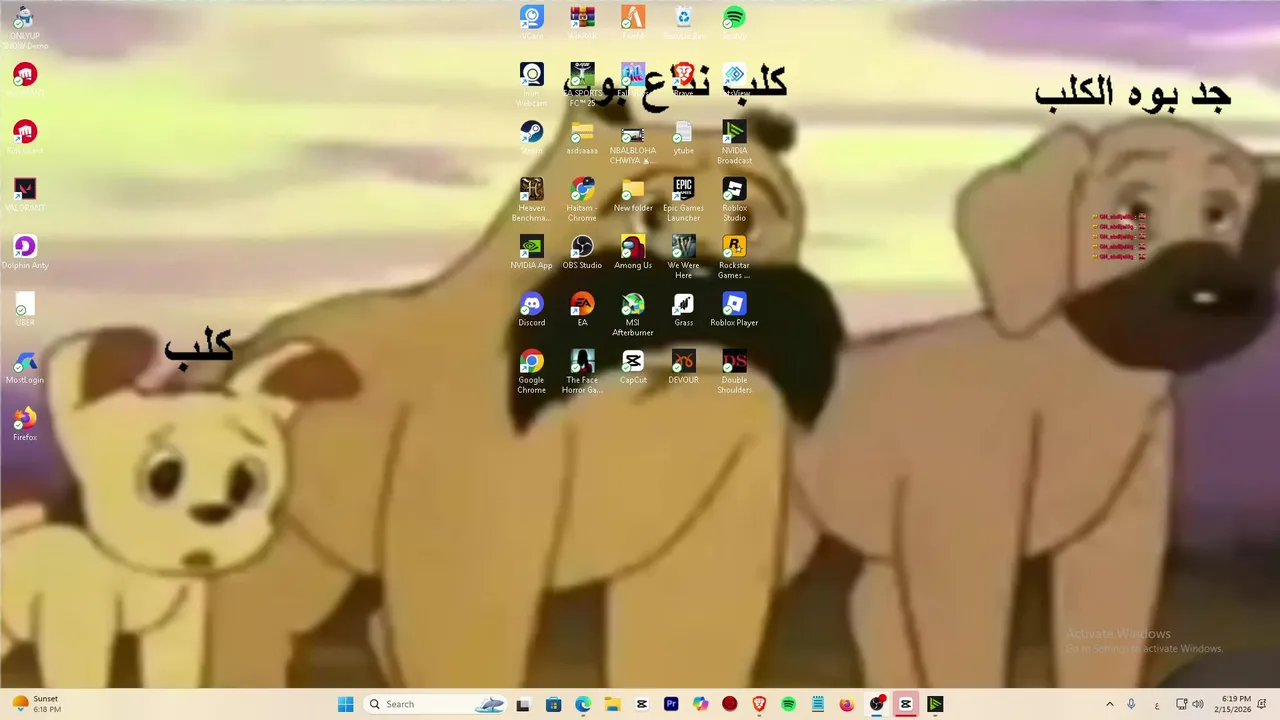Select the Firefox desktop shortcut
Image resolution: width=1280 pixels, height=720 pixels.
25,424
